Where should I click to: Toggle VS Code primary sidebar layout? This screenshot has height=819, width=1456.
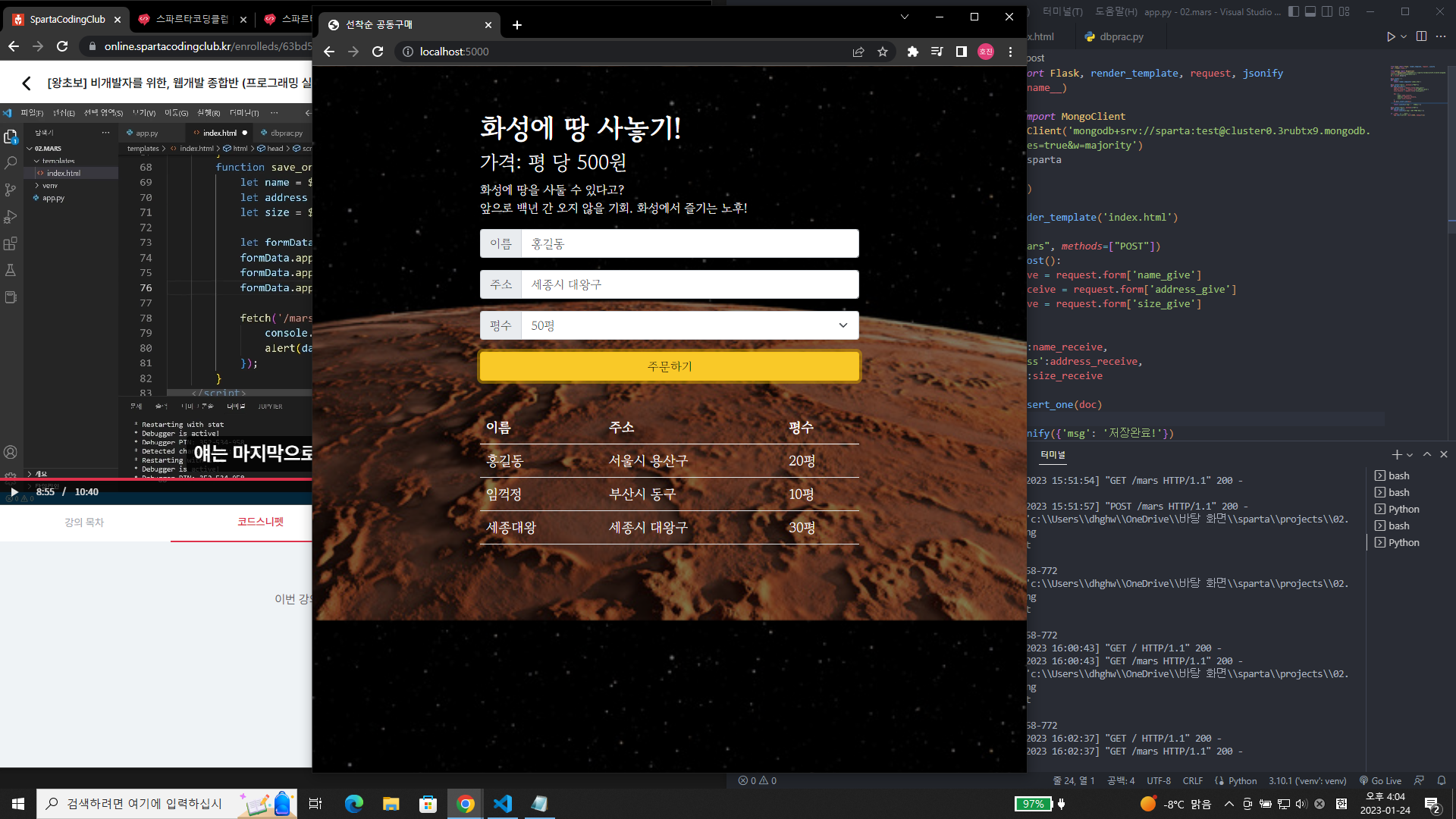coord(1294,11)
